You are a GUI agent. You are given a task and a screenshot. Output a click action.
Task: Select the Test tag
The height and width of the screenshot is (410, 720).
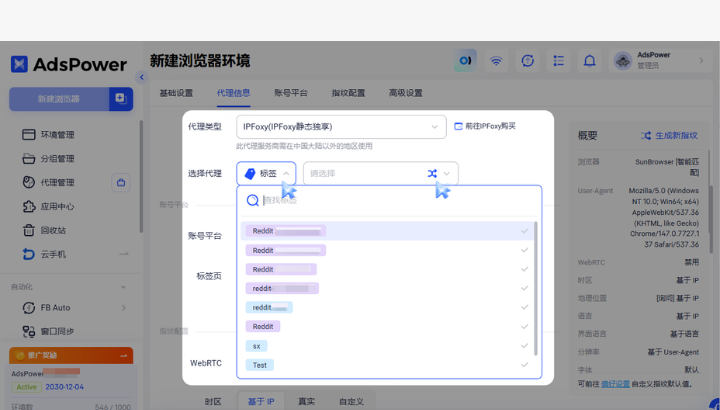[x=259, y=365]
